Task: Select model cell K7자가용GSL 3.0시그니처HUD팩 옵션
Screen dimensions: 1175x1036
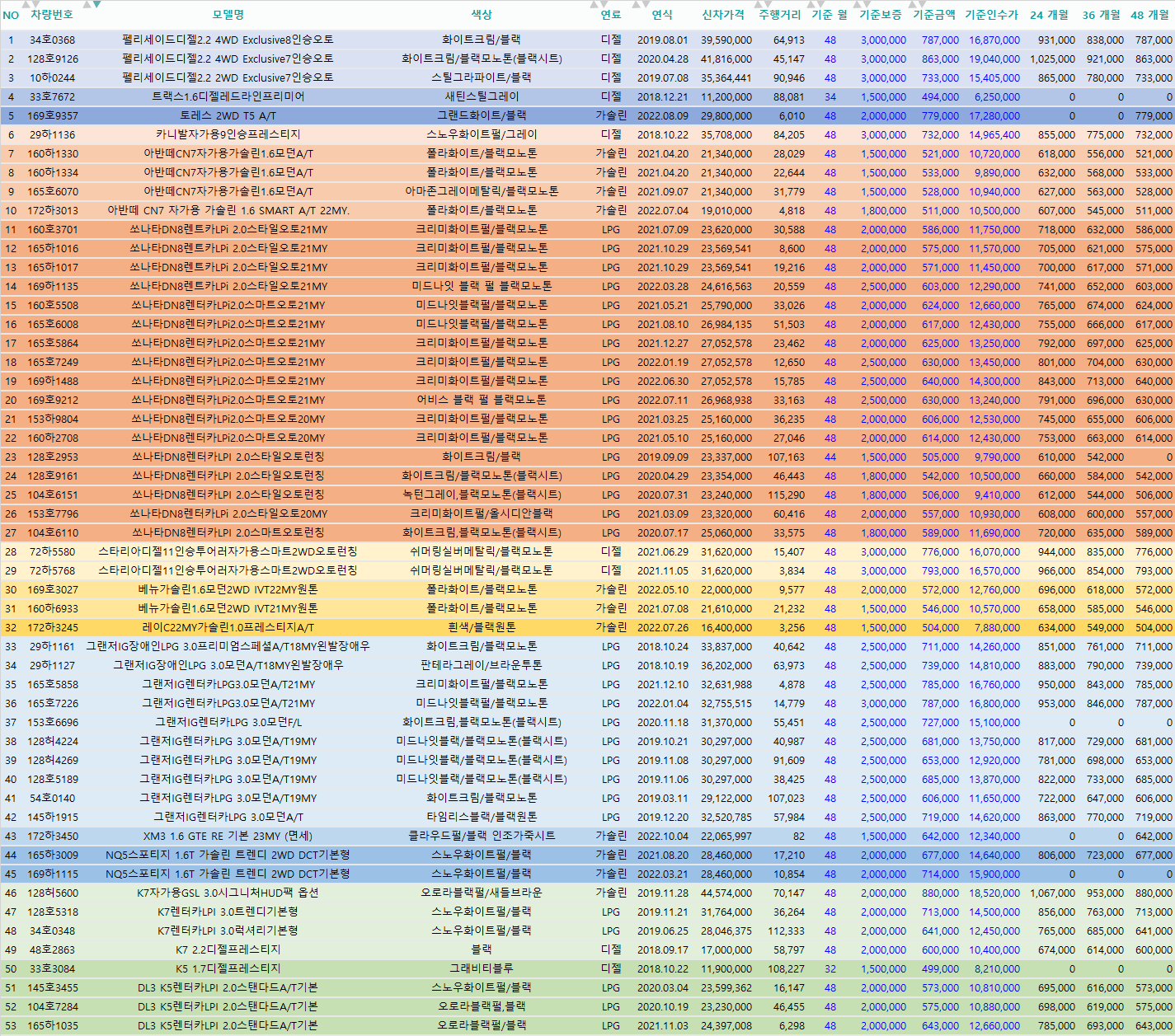Action: tap(228, 893)
